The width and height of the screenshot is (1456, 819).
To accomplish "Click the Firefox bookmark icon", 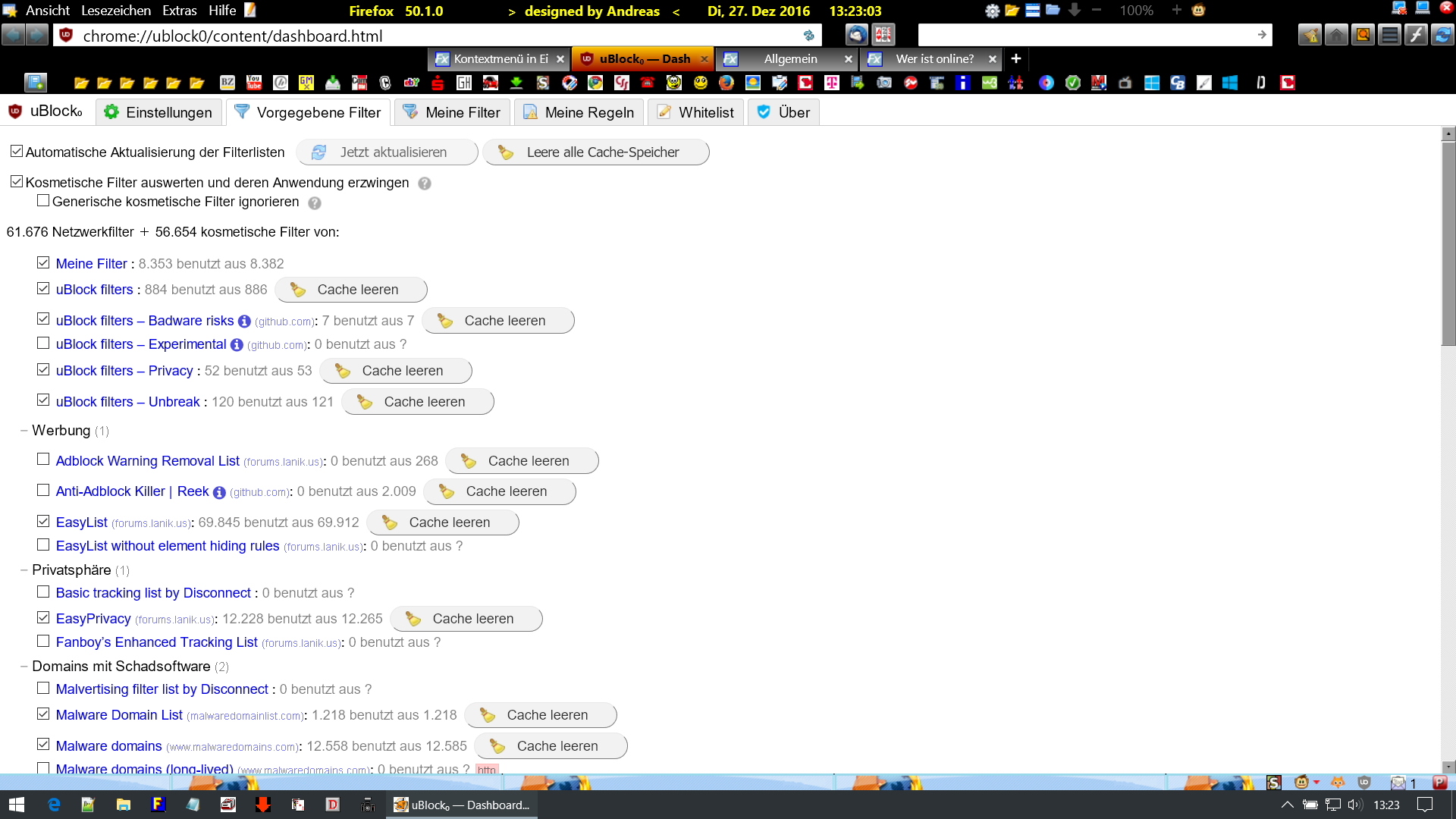I will [x=726, y=83].
